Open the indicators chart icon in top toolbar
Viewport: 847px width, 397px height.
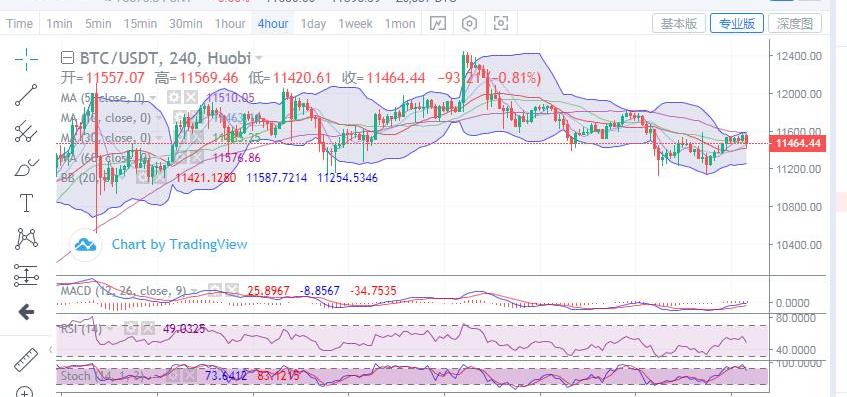pos(438,23)
